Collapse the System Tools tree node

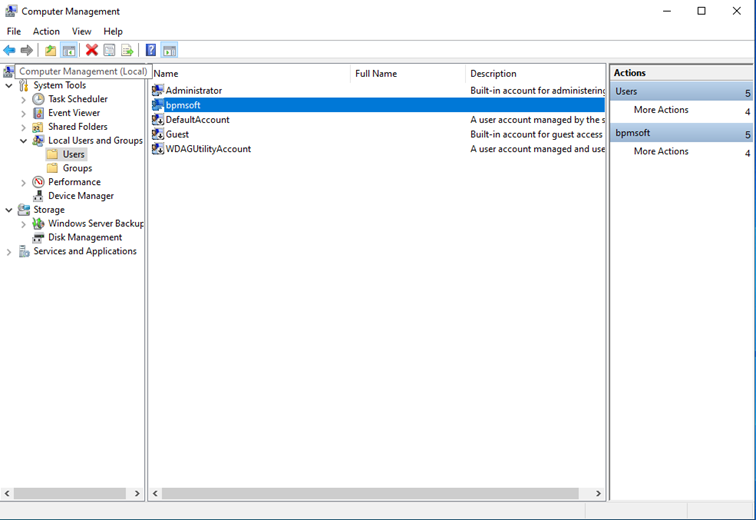(9, 86)
